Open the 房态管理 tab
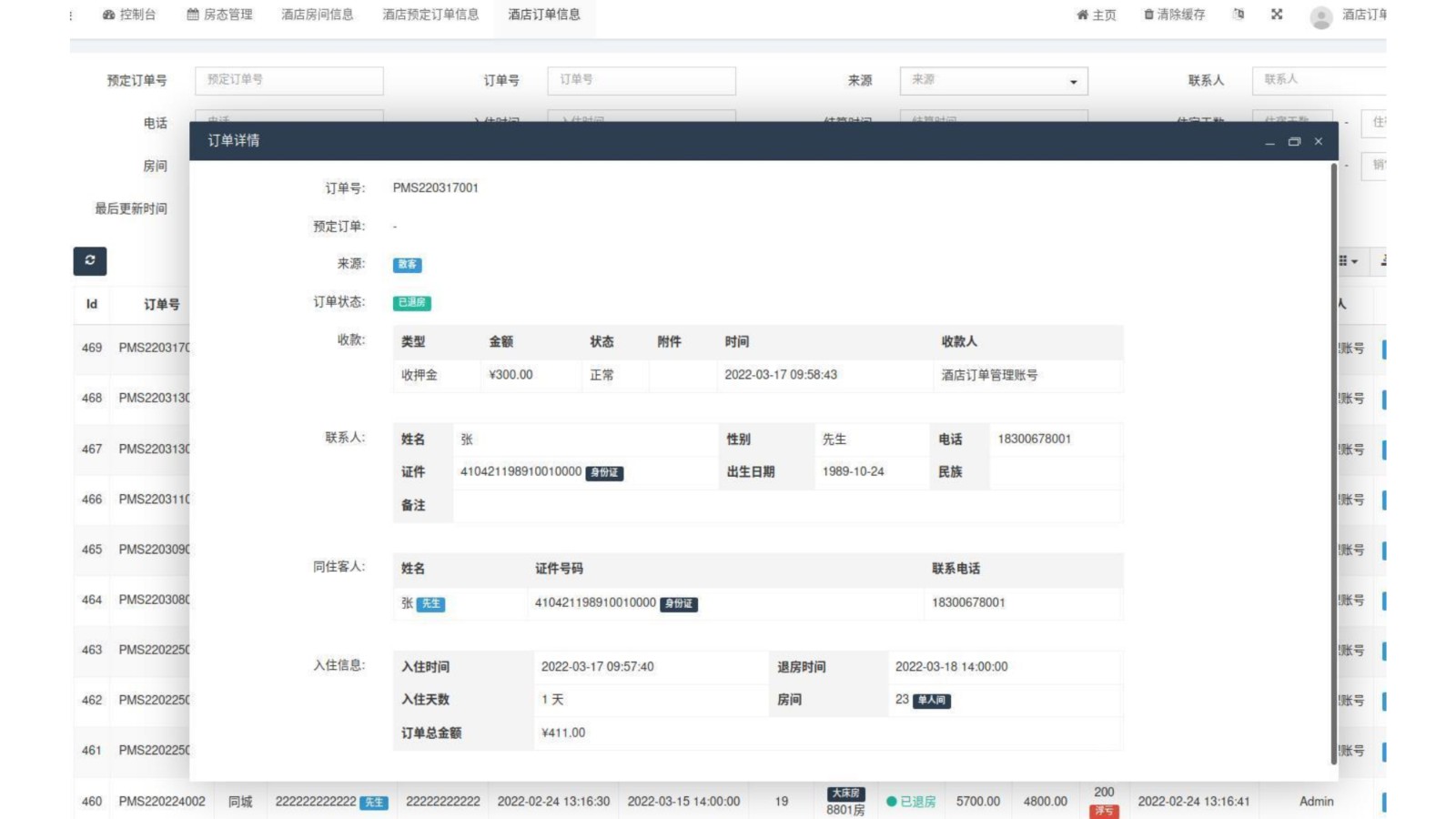Screen dimensions: 1456x819 point(219,15)
